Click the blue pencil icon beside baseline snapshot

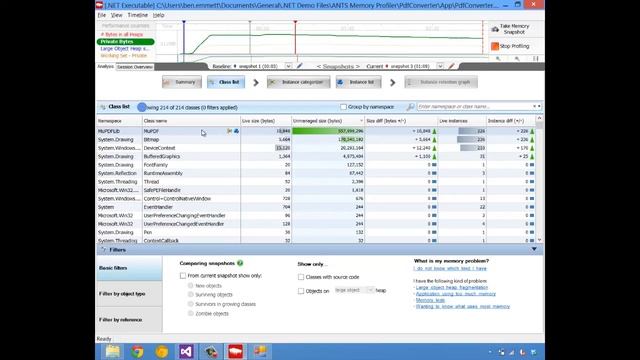300,66
